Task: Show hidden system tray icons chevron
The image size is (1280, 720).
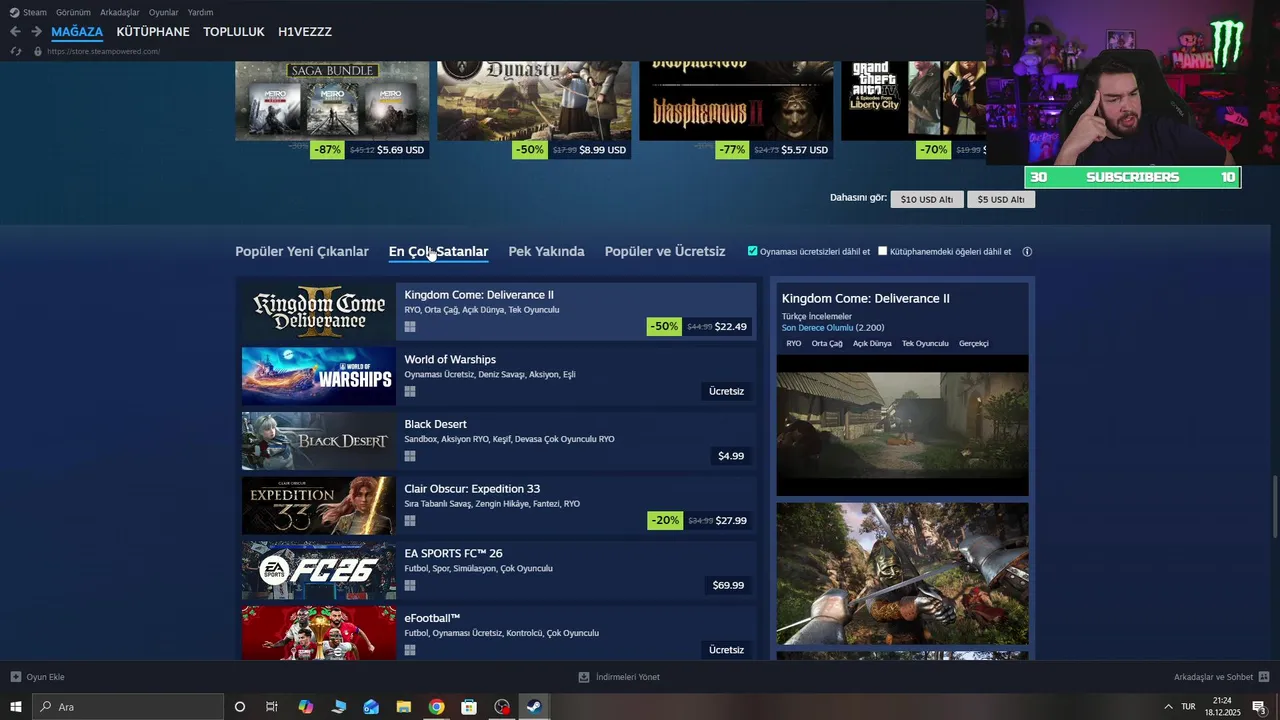Action: [1168, 707]
